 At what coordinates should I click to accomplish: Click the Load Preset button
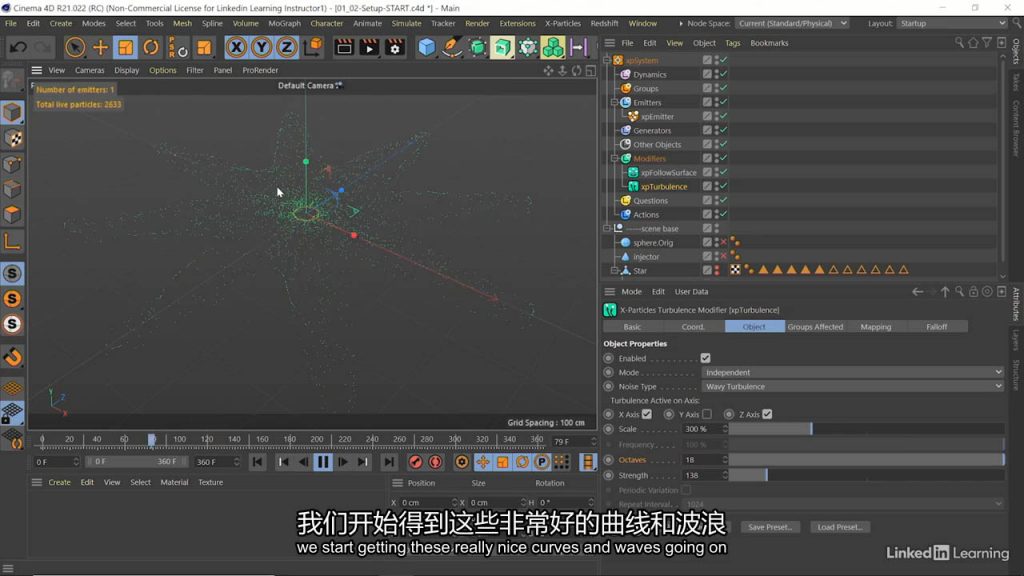pos(840,527)
